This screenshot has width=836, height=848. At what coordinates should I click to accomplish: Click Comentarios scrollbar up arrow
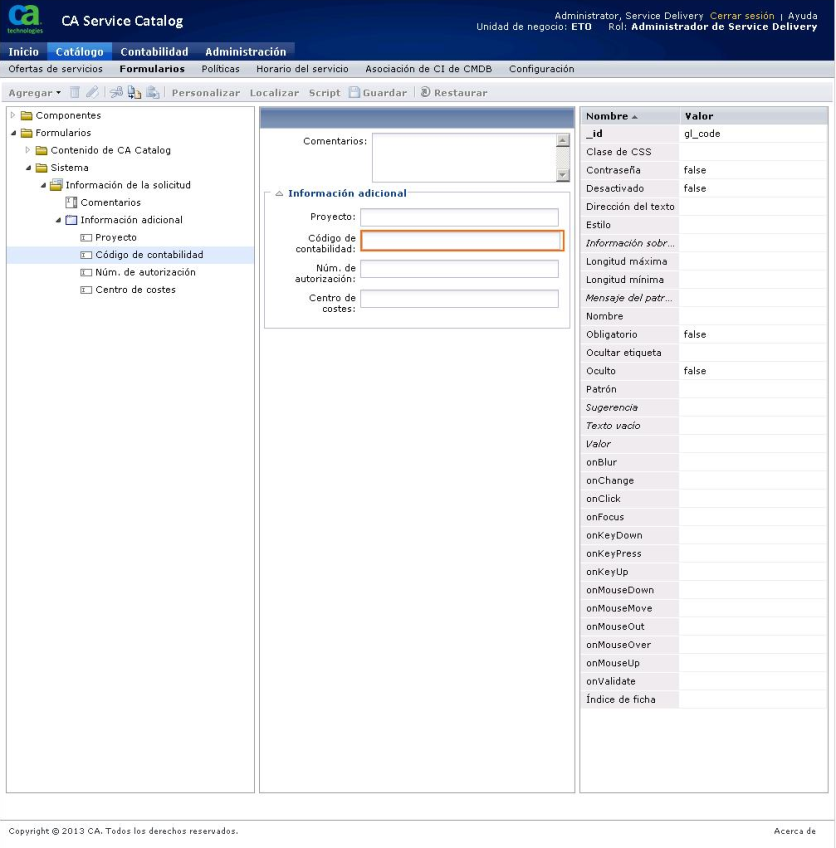click(x=563, y=140)
